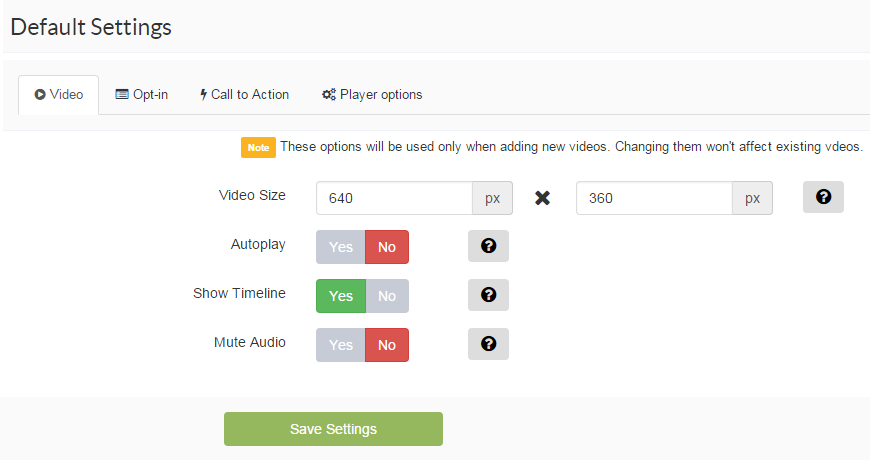Viewport: 870px width, 460px height.
Task: Click the Show Timeline help question icon
Action: (488, 295)
